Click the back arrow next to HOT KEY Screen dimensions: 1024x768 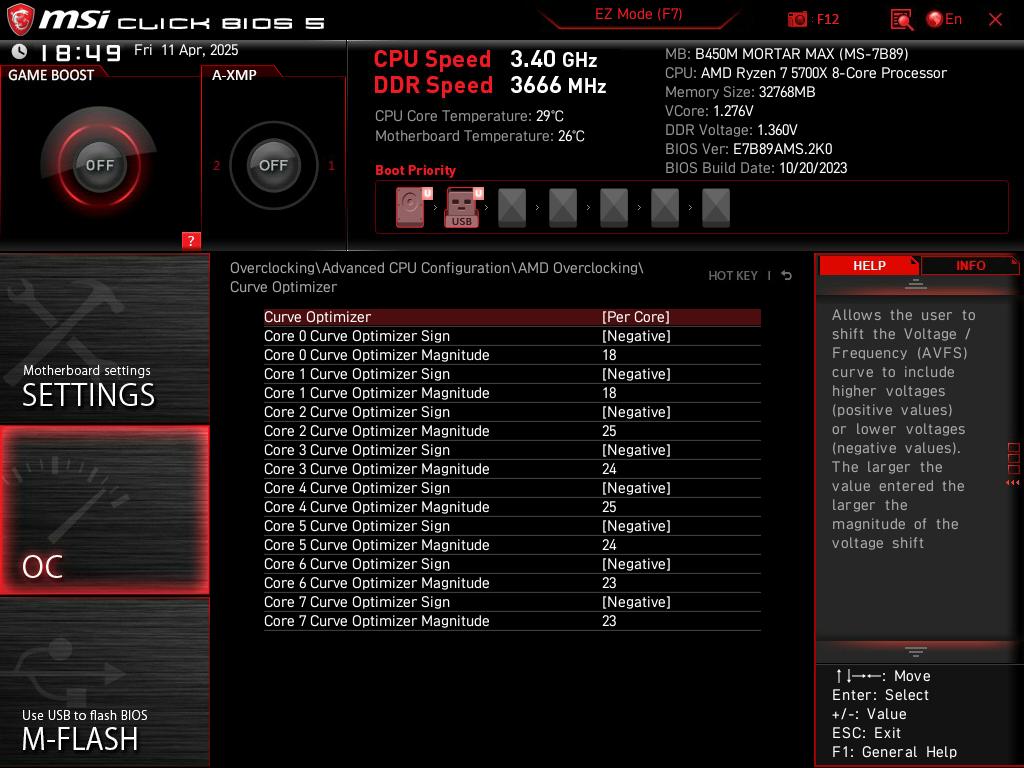(x=787, y=276)
